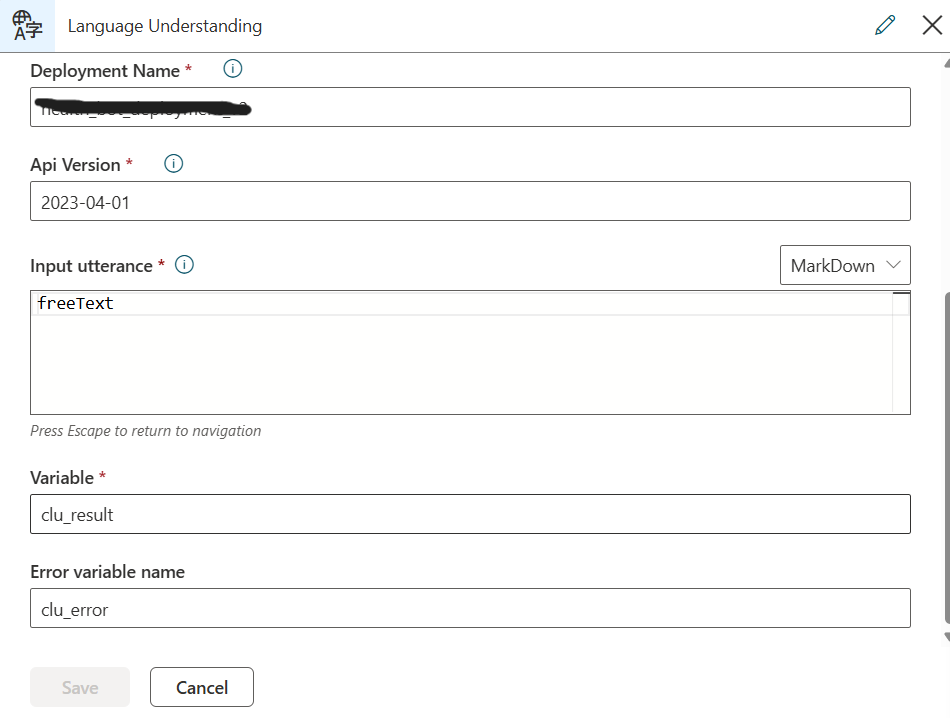Click the Input utterance label
This screenshot has height=718, width=950.
pos(91,266)
